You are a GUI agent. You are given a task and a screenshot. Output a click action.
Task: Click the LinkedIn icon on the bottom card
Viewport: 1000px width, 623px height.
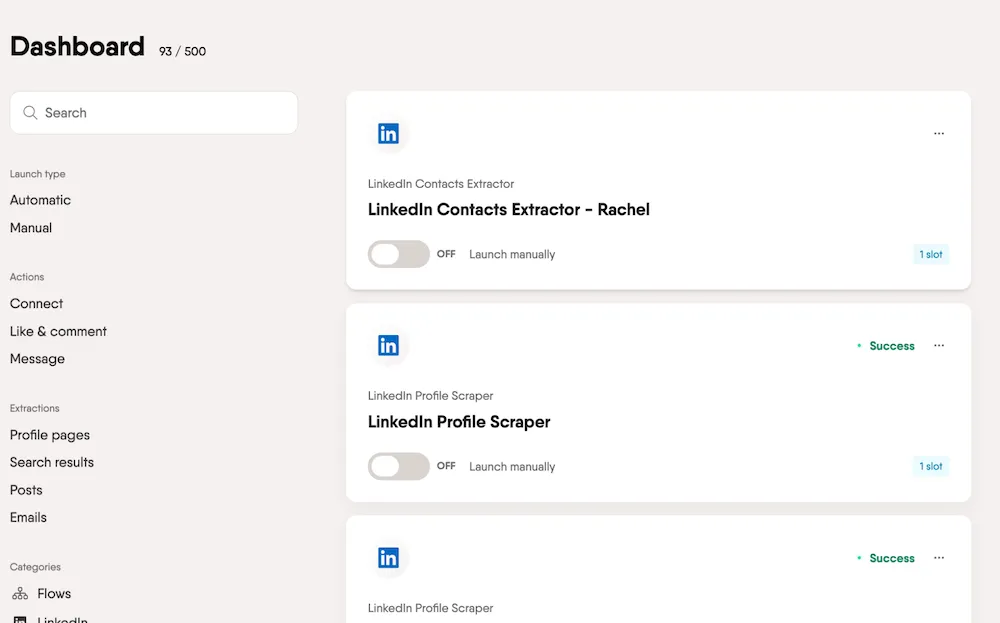coord(388,557)
